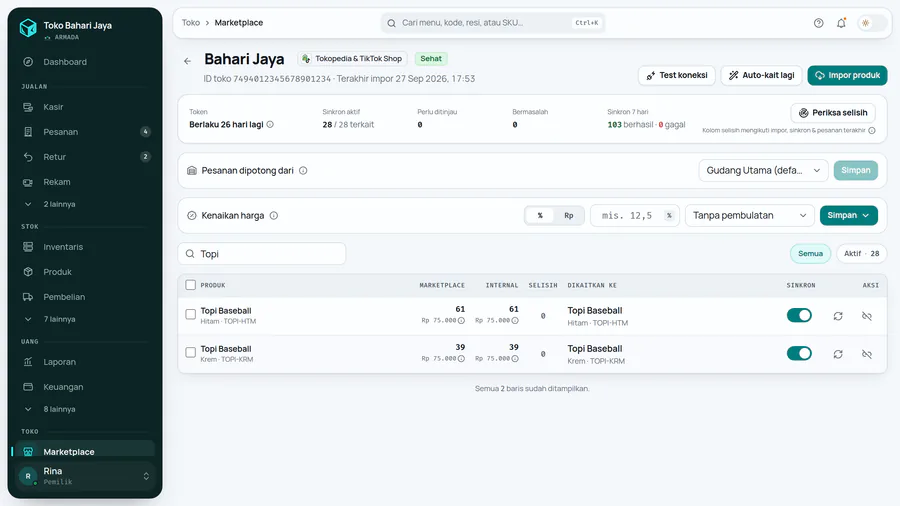Image resolution: width=900 pixels, height=506 pixels.
Task: Select the % price increase mode
Action: click(x=540, y=216)
